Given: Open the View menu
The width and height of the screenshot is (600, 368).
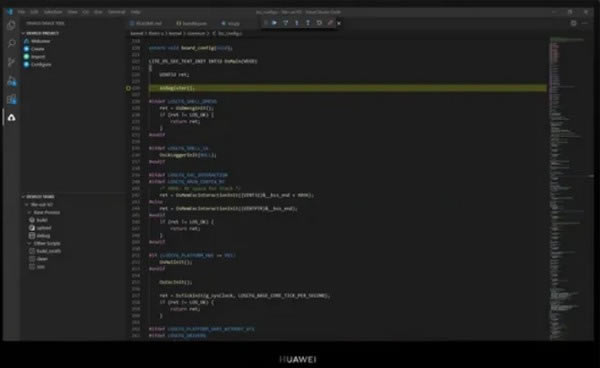Looking at the screenshot, I should [x=72, y=12].
